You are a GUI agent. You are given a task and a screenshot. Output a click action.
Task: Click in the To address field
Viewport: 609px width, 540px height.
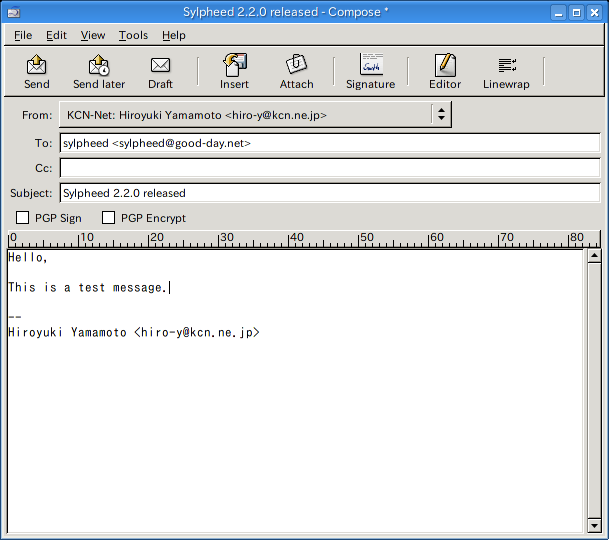[330, 143]
